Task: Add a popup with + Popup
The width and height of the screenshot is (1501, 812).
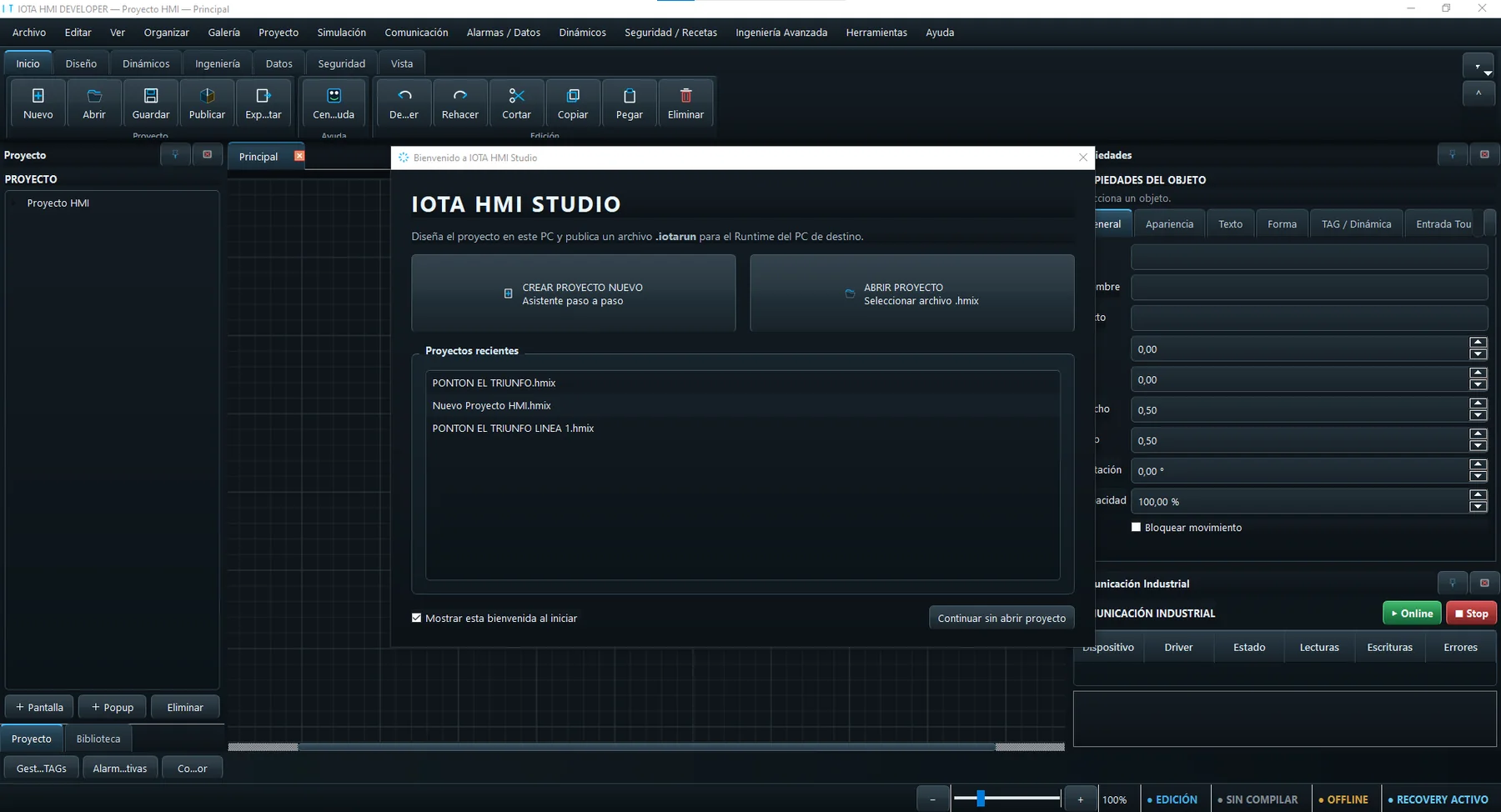Action: 113,707
